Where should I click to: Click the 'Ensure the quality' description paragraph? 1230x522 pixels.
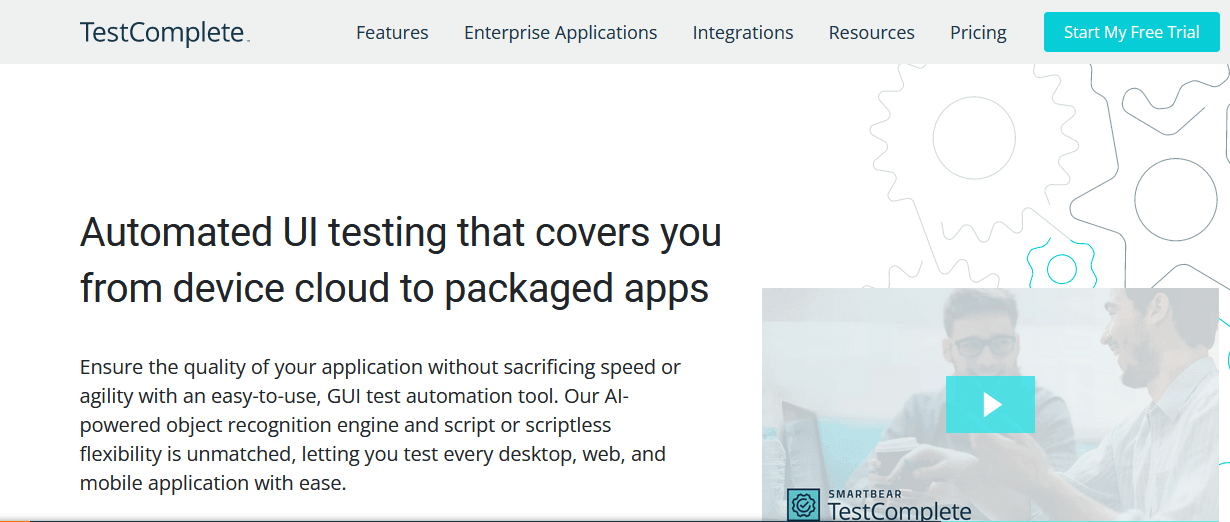pyautogui.click(x=380, y=425)
